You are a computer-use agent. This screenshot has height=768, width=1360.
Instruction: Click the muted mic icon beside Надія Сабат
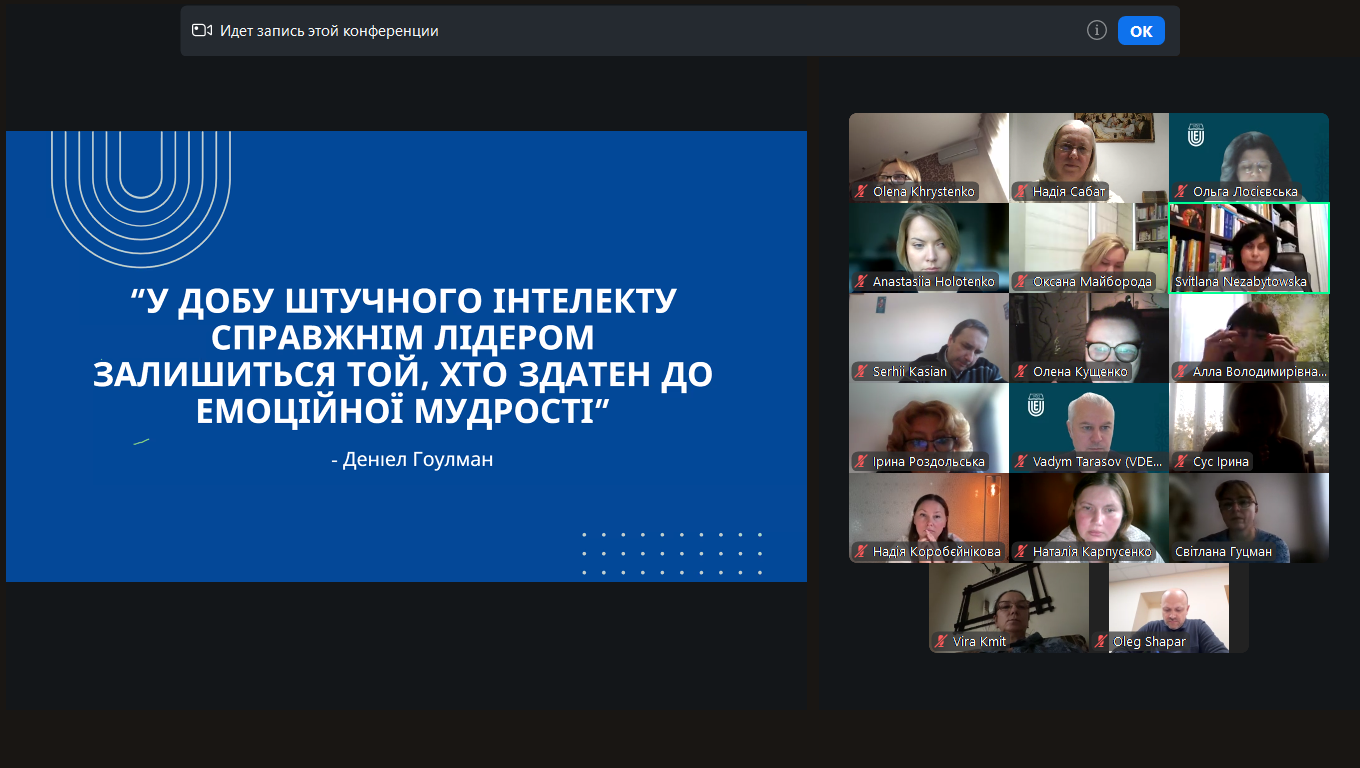(1020, 192)
